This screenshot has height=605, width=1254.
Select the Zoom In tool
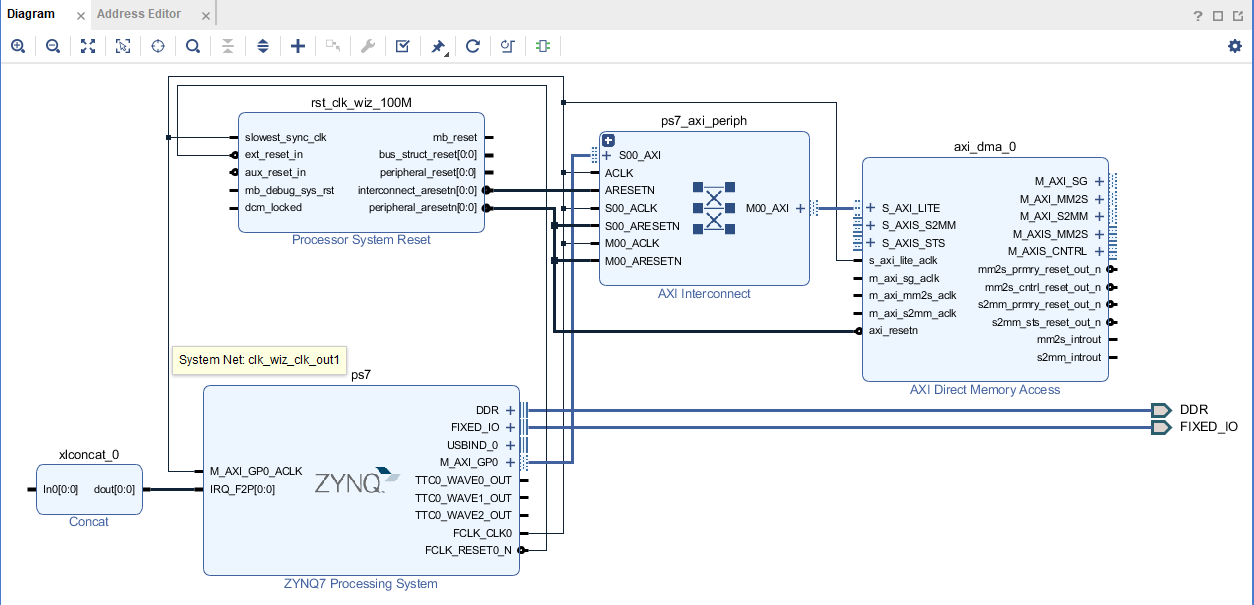point(18,45)
